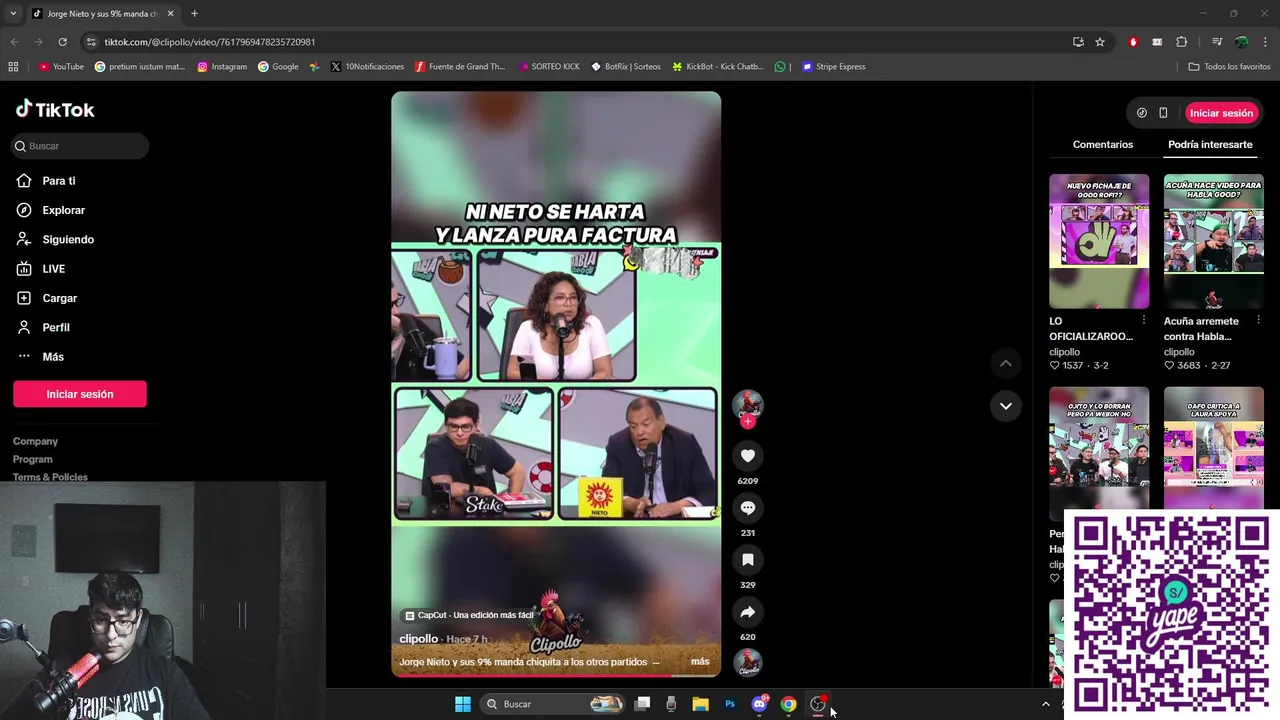Viewport: 1280px width, 720px height.
Task: Switch to the Comentarios tab
Action: click(1103, 145)
